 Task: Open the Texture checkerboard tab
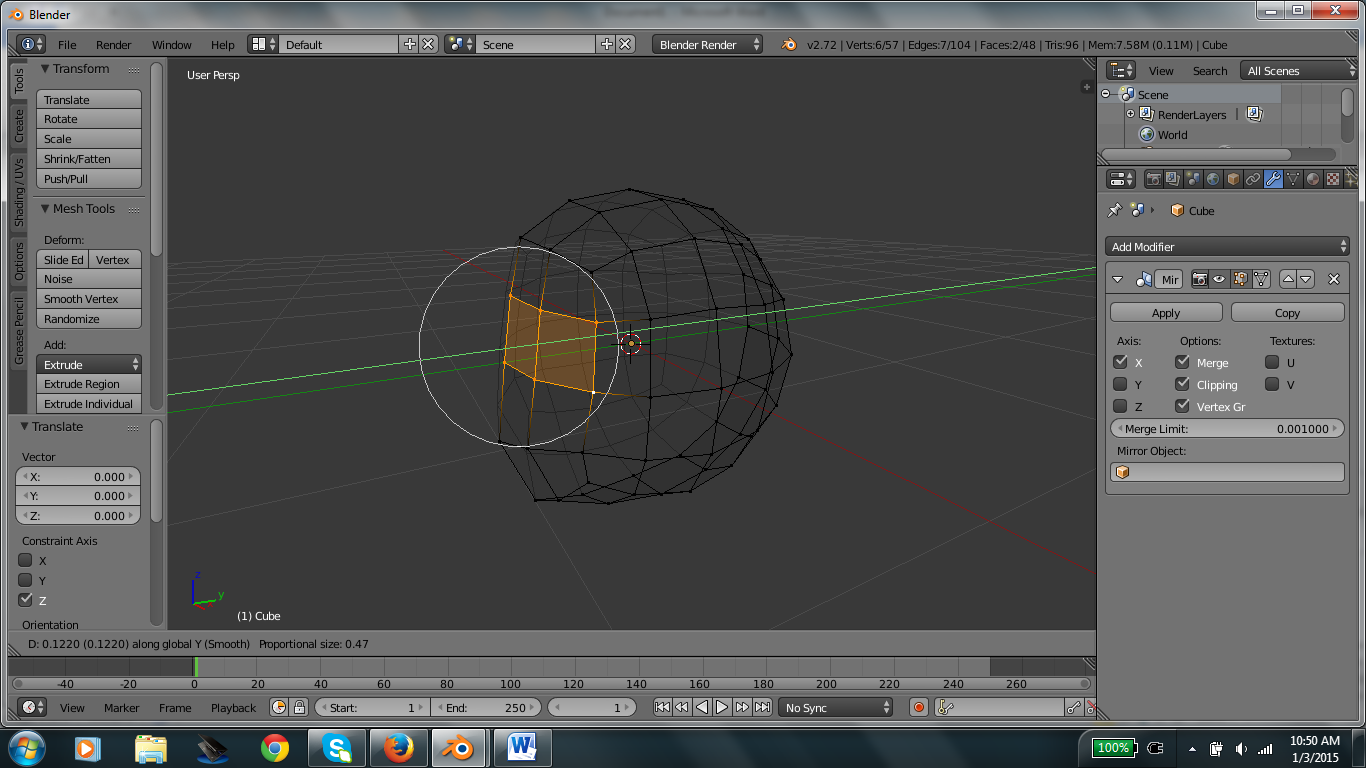tap(1333, 179)
